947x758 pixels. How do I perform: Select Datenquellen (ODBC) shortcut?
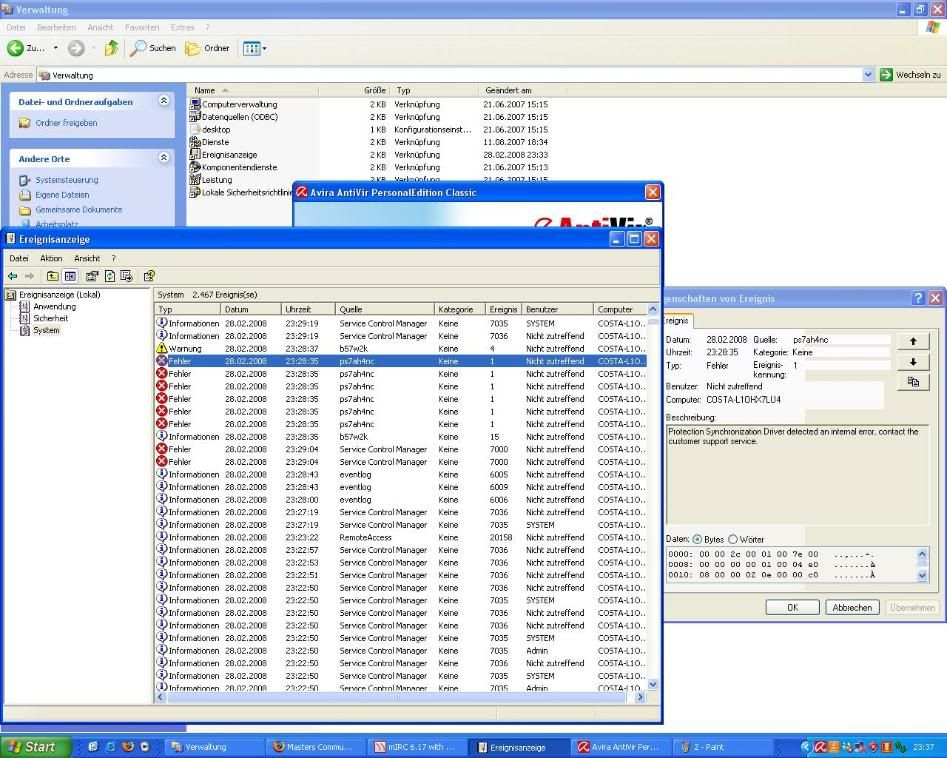(x=233, y=117)
